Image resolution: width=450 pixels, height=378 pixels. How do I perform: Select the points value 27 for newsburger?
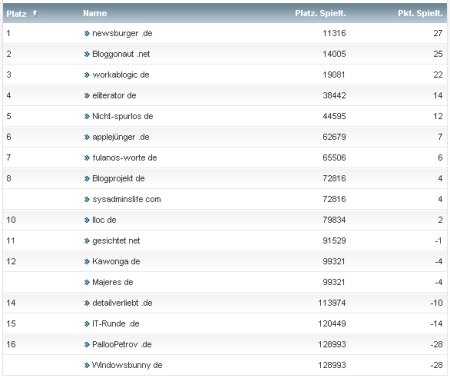[x=438, y=33]
